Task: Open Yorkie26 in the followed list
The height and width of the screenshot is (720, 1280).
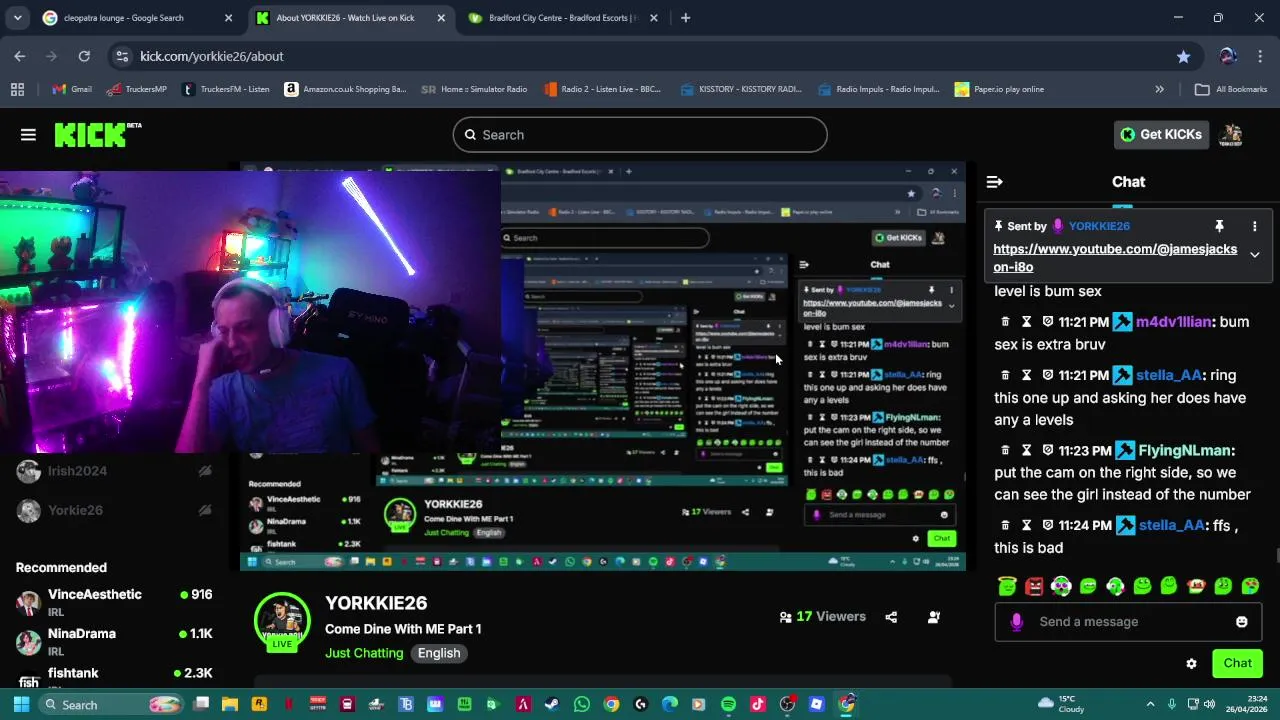Action: pyautogui.click(x=115, y=510)
